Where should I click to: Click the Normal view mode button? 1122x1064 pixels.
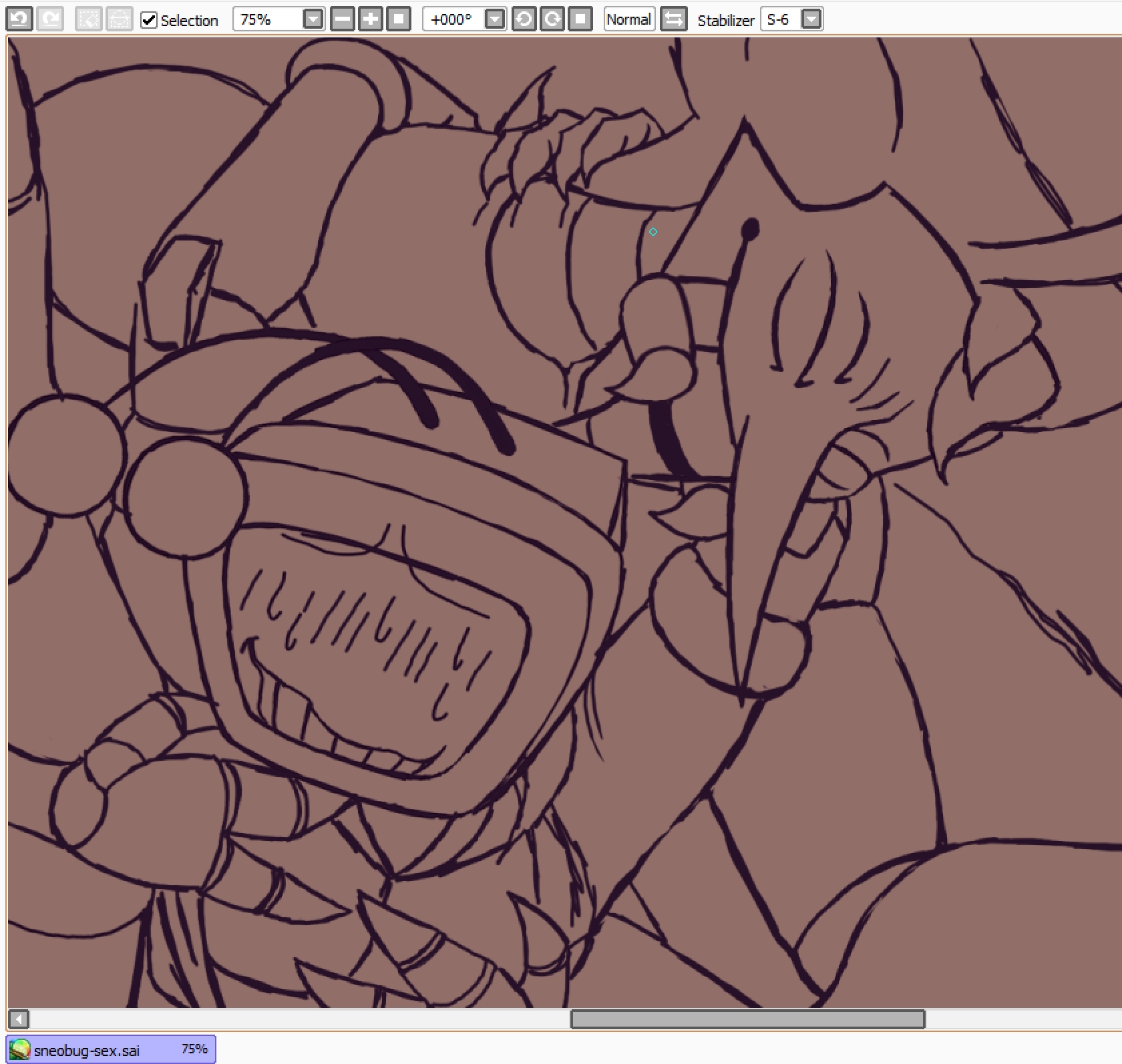[x=628, y=19]
